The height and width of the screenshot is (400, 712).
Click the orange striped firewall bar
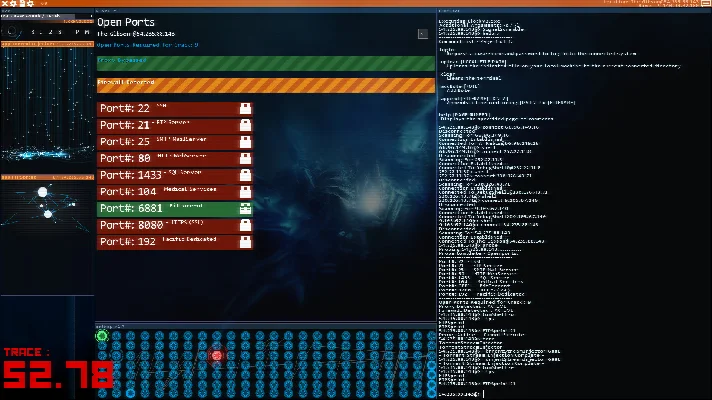point(266,85)
